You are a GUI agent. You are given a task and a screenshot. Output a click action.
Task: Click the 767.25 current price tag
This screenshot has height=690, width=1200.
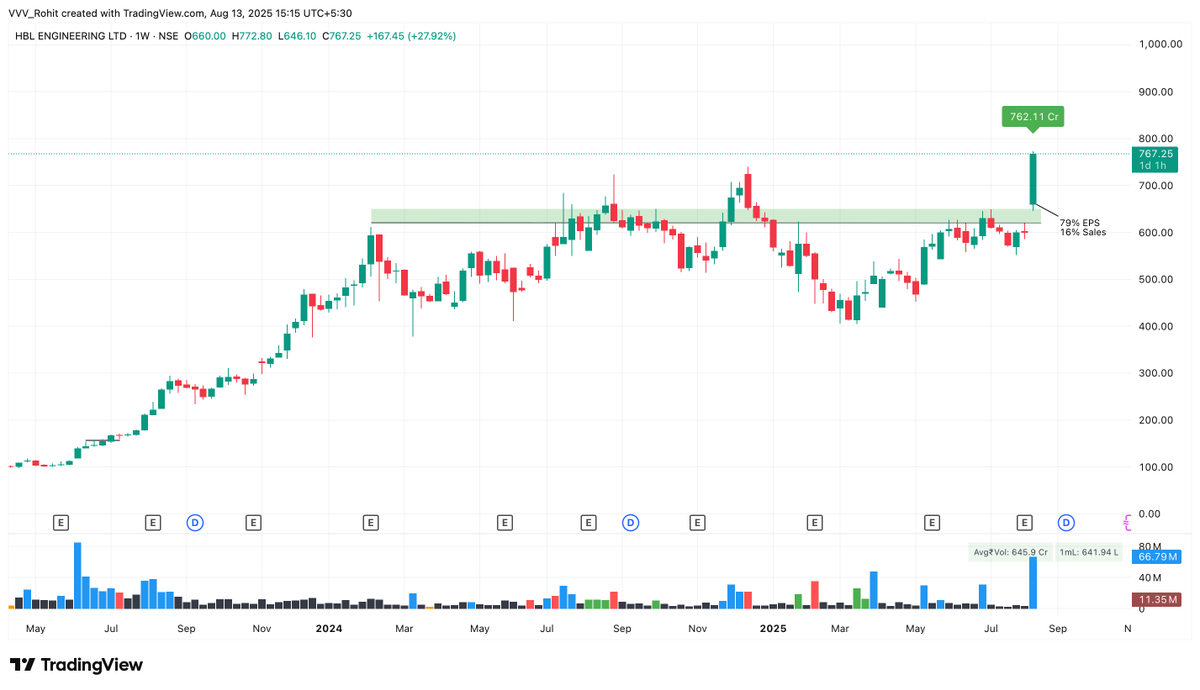pyautogui.click(x=1155, y=154)
